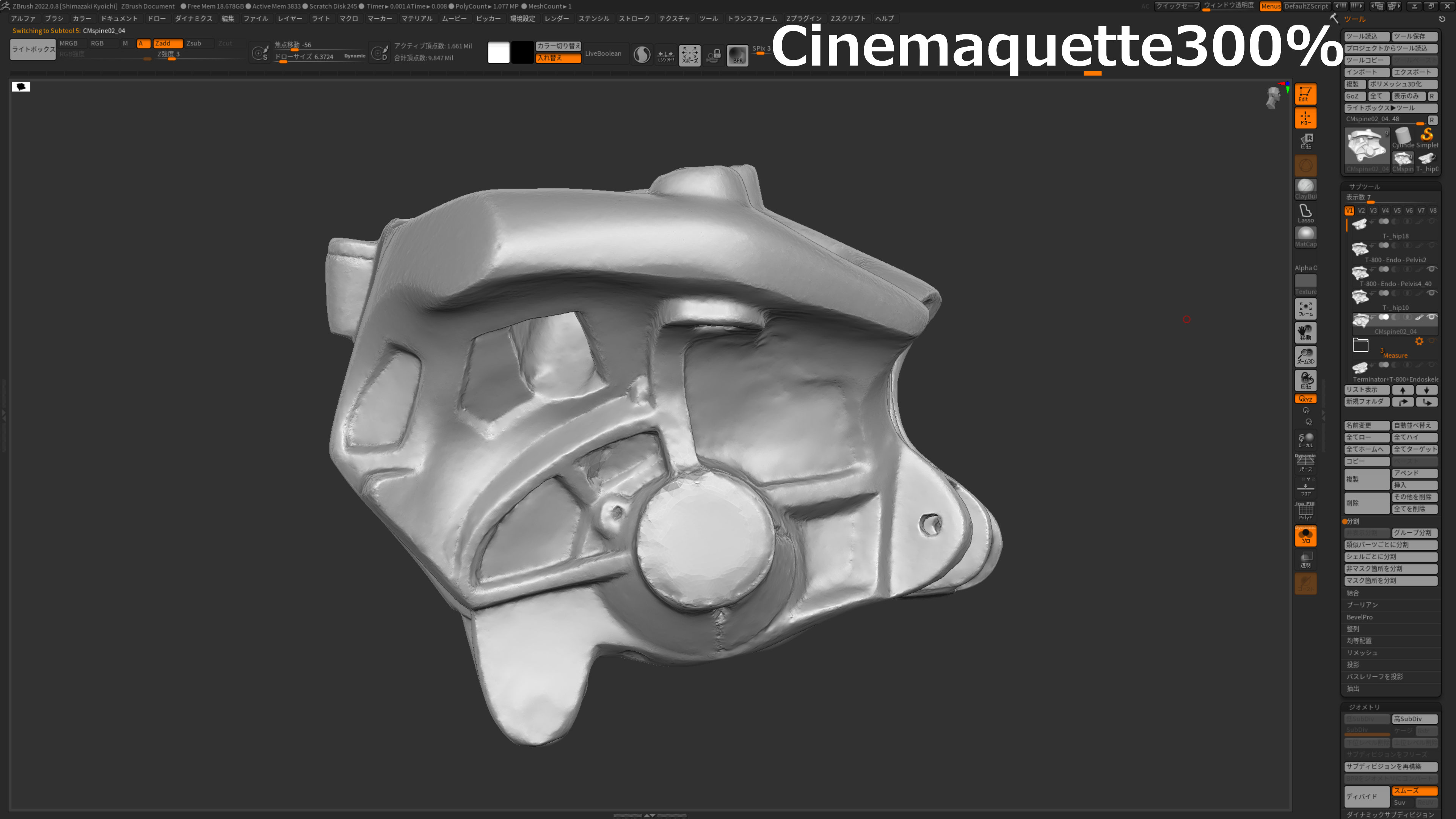Open the Lasso stroke selector

point(1305,213)
